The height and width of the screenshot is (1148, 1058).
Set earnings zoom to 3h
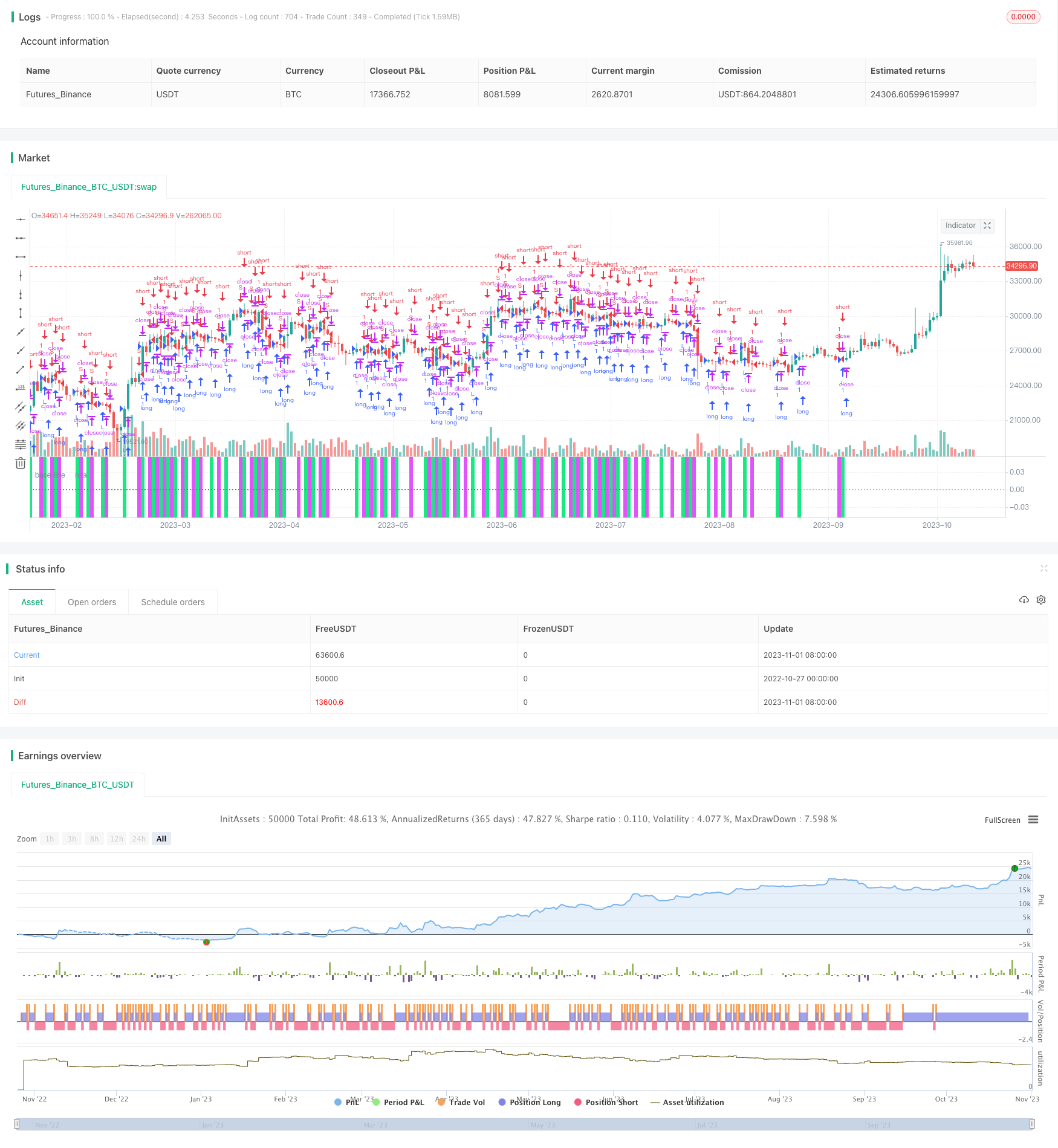click(x=72, y=838)
